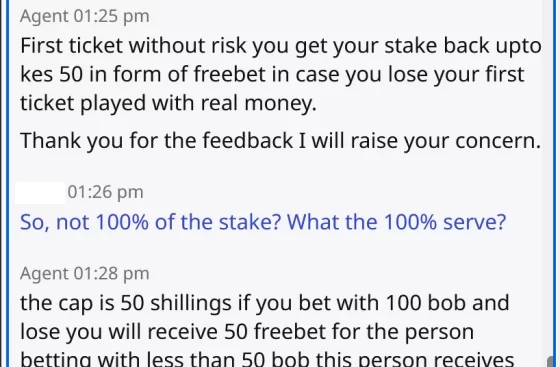Click the 'betting with less than 50 bob' line
This screenshot has height=367, width=560.
267,359
